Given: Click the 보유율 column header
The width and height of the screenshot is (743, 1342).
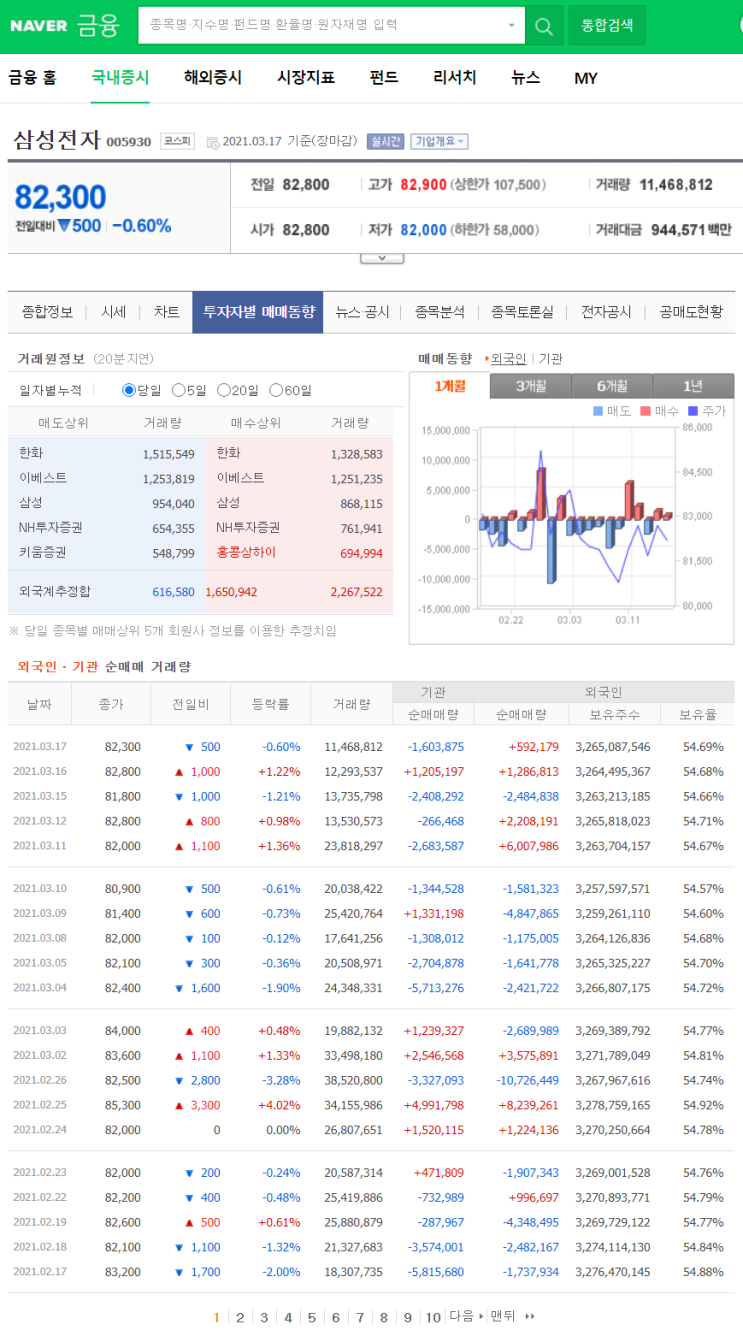Looking at the screenshot, I should click(697, 715).
